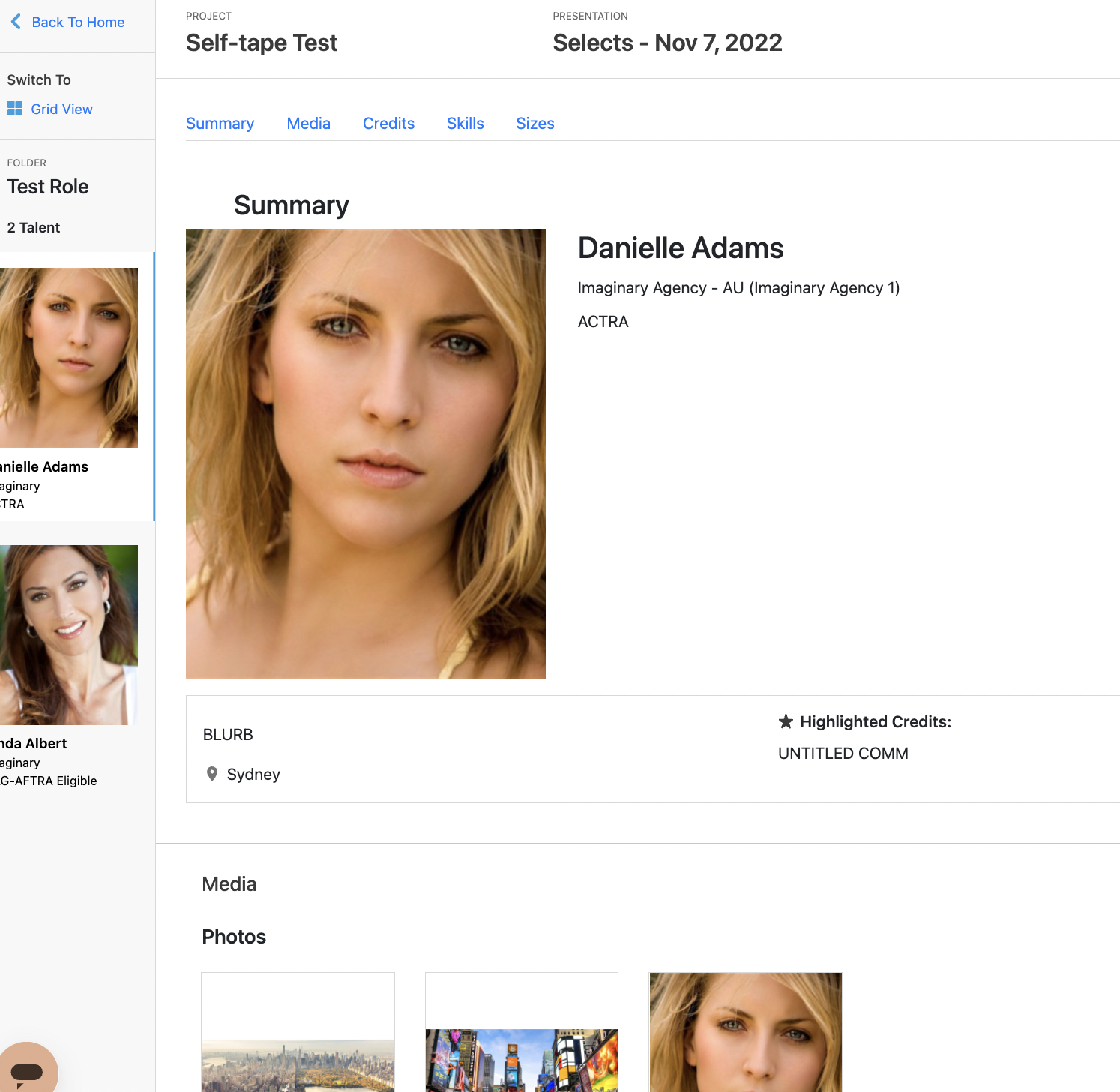
Task: Click Danielle Adams large headshot photo
Action: point(366,454)
